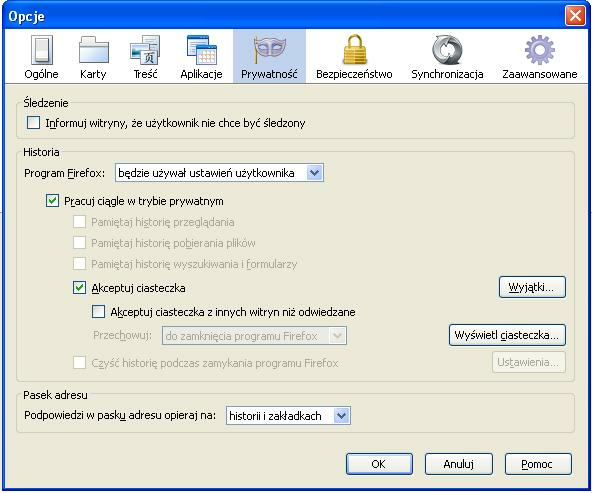The width and height of the screenshot is (595, 493).
Task: Open the Treść content icon
Action: coord(145,50)
